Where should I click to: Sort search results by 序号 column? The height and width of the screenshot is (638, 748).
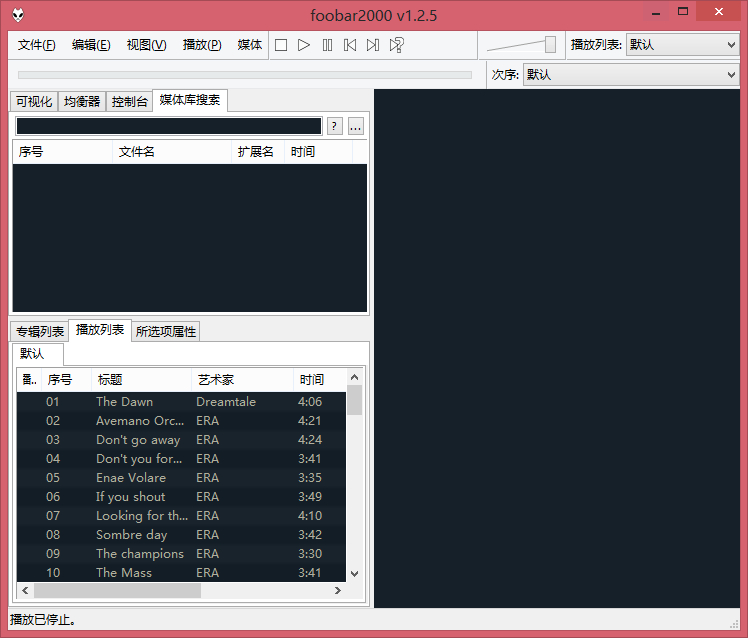click(x=62, y=152)
